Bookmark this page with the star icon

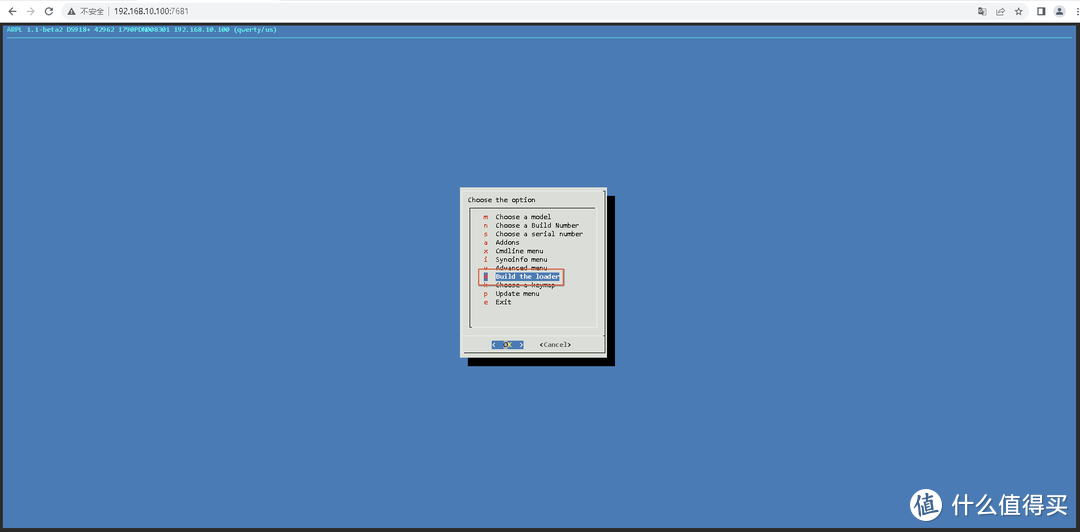tap(1018, 11)
